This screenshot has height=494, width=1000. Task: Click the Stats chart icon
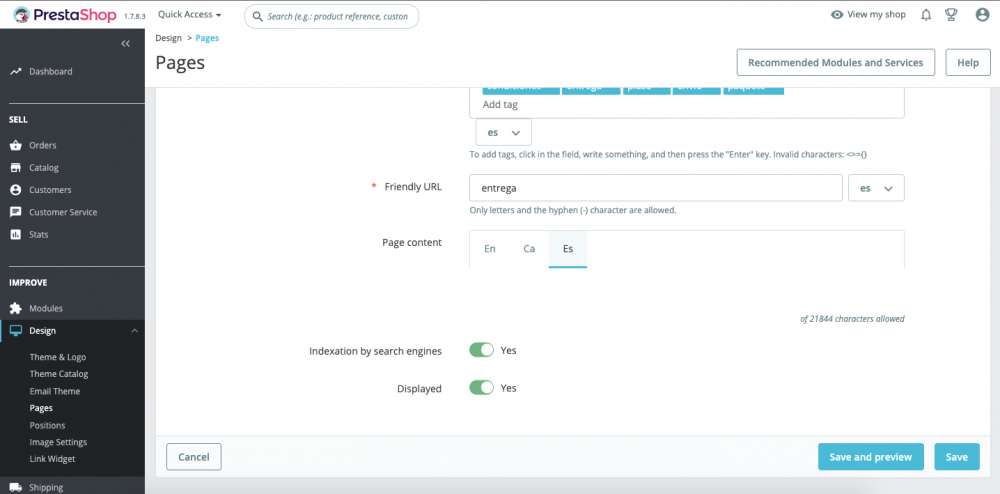16,235
